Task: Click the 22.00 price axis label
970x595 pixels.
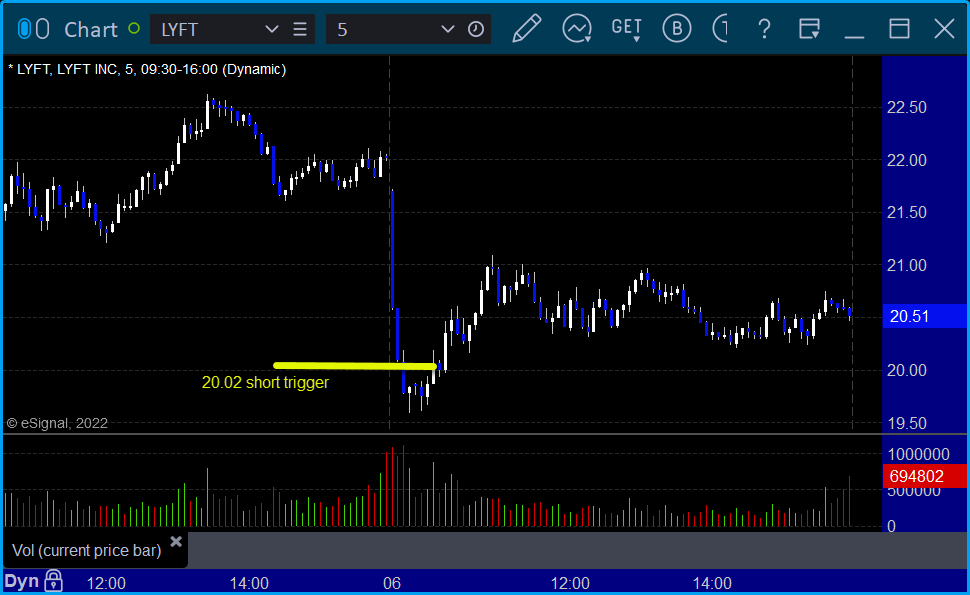Action: (x=906, y=161)
